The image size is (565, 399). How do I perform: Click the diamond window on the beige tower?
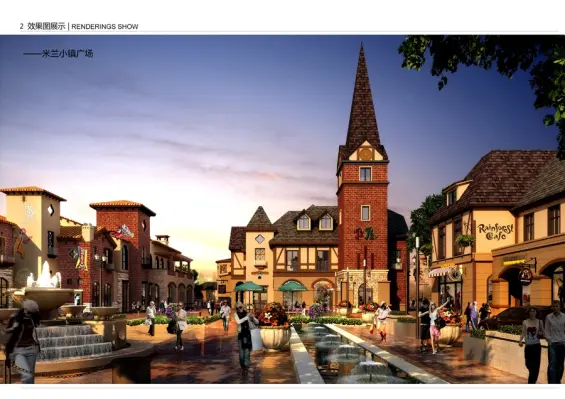[x=51, y=210]
